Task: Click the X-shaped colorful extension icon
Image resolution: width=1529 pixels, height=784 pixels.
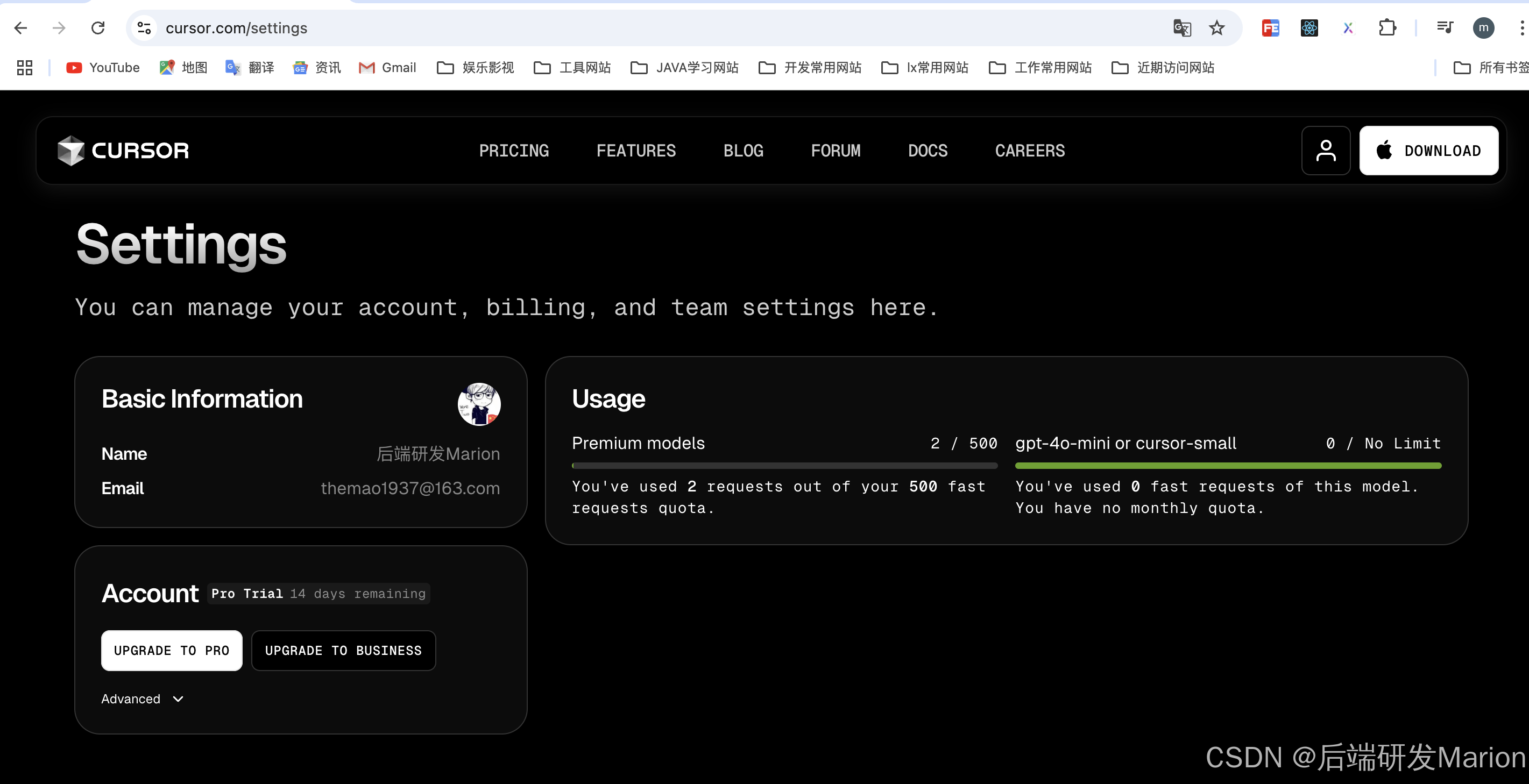Action: click(1348, 28)
